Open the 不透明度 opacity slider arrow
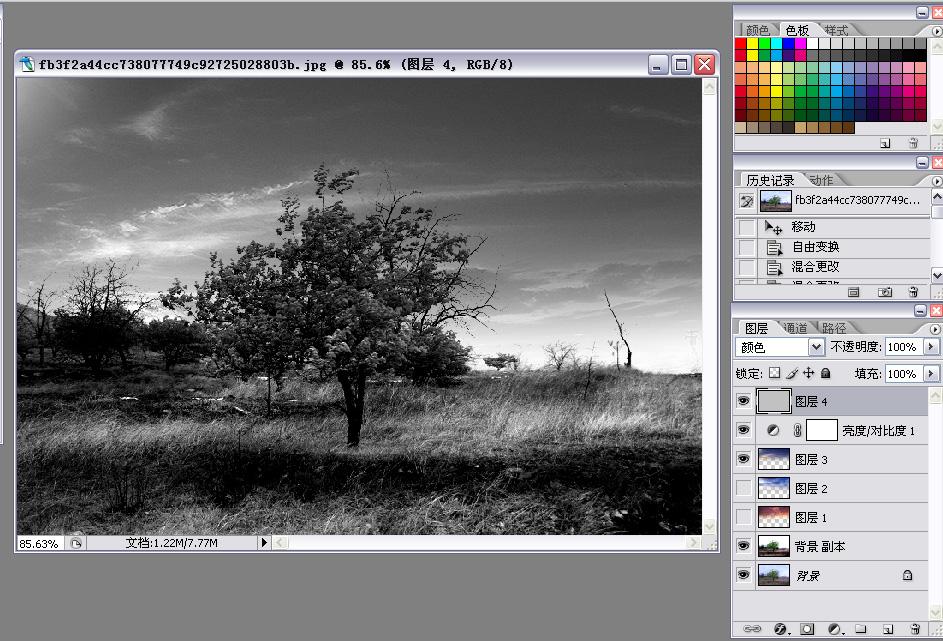The height and width of the screenshot is (641, 943). pyautogui.click(x=931, y=347)
